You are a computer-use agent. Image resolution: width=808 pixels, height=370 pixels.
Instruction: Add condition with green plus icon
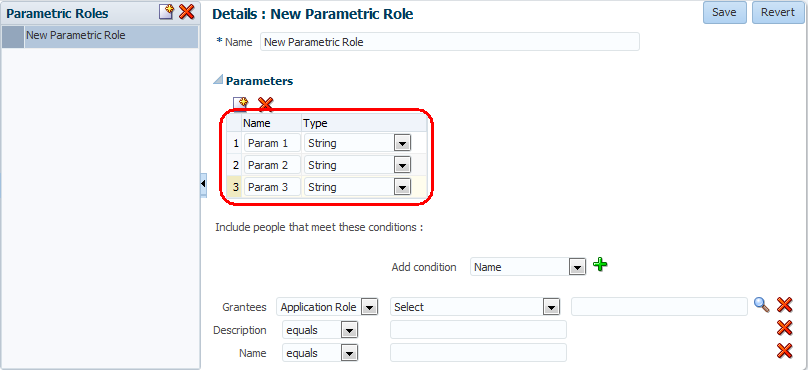click(600, 264)
